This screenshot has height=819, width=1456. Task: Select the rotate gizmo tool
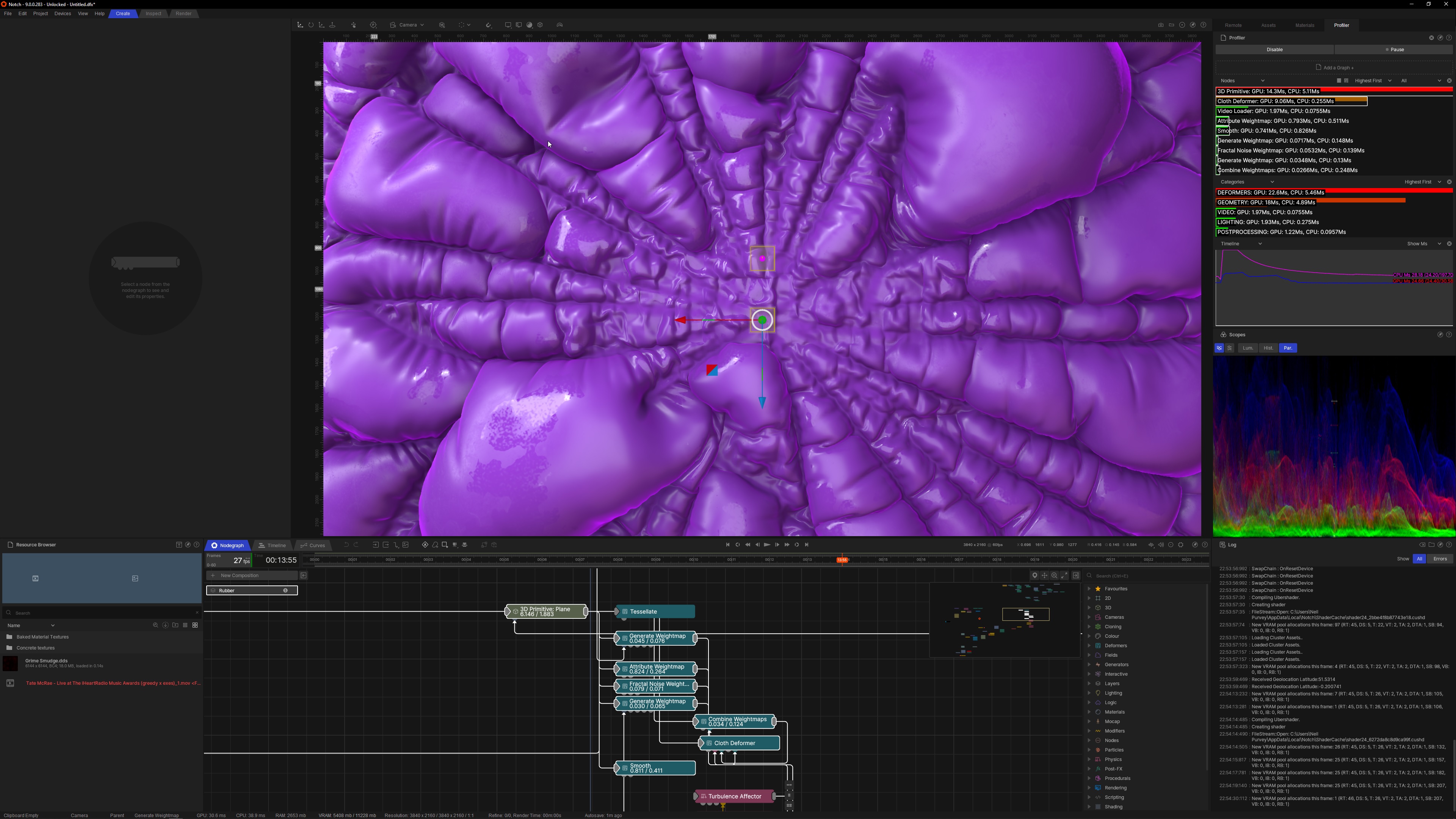[x=311, y=25]
